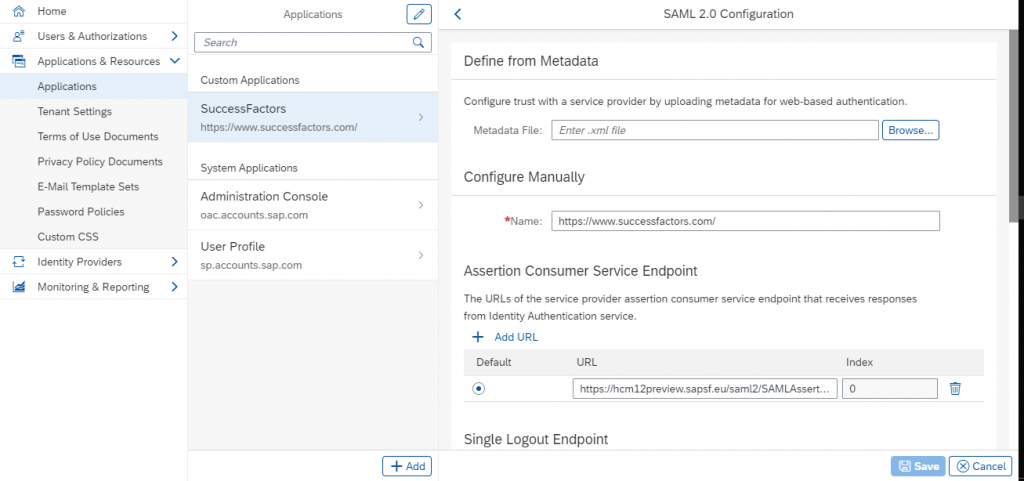Click the Users & Authorizations icon

19,37
